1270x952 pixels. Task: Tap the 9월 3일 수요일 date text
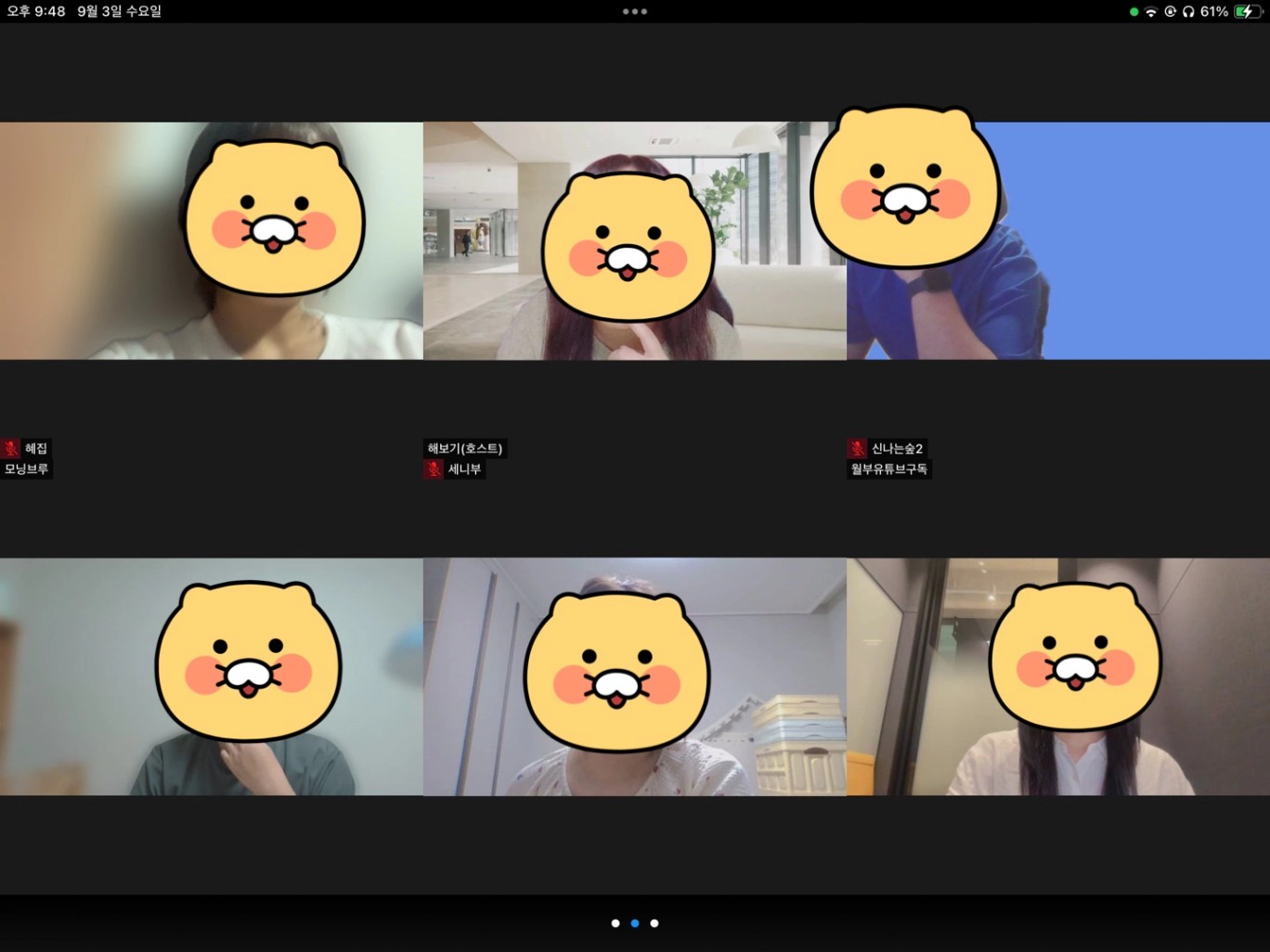(120, 12)
